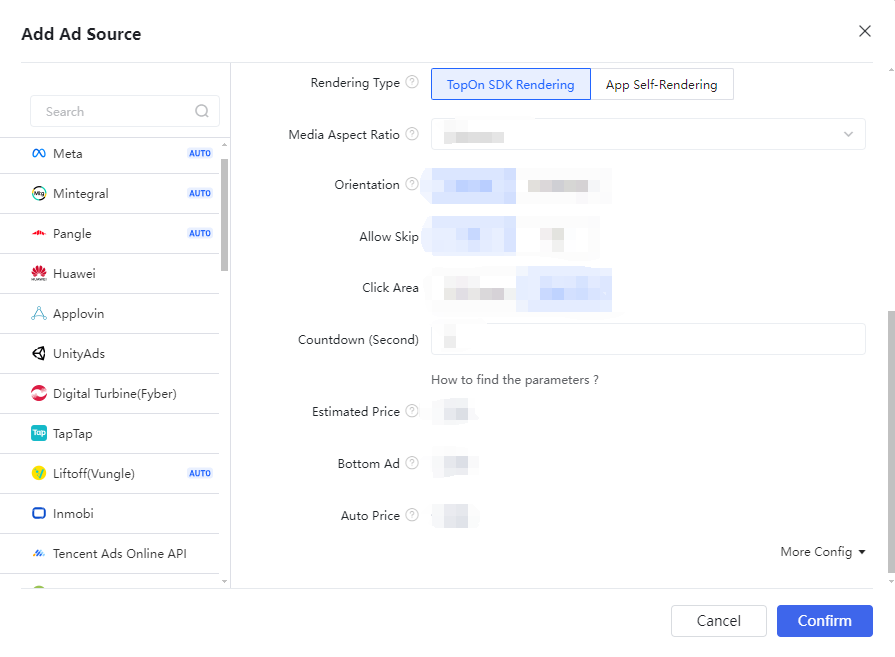Open How to find the parameters link
895x657 pixels.
coord(515,380)
